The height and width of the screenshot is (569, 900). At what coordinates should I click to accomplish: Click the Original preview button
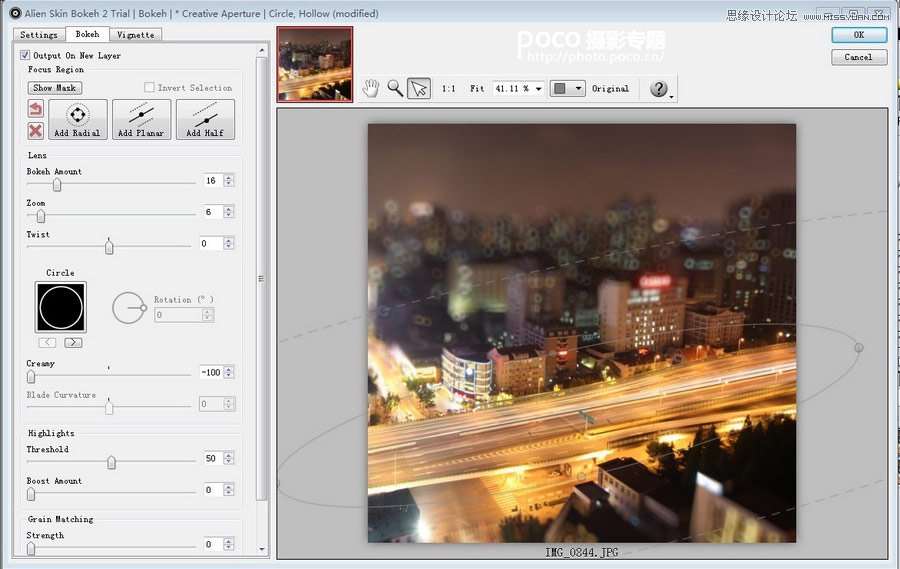pos(610,89)
